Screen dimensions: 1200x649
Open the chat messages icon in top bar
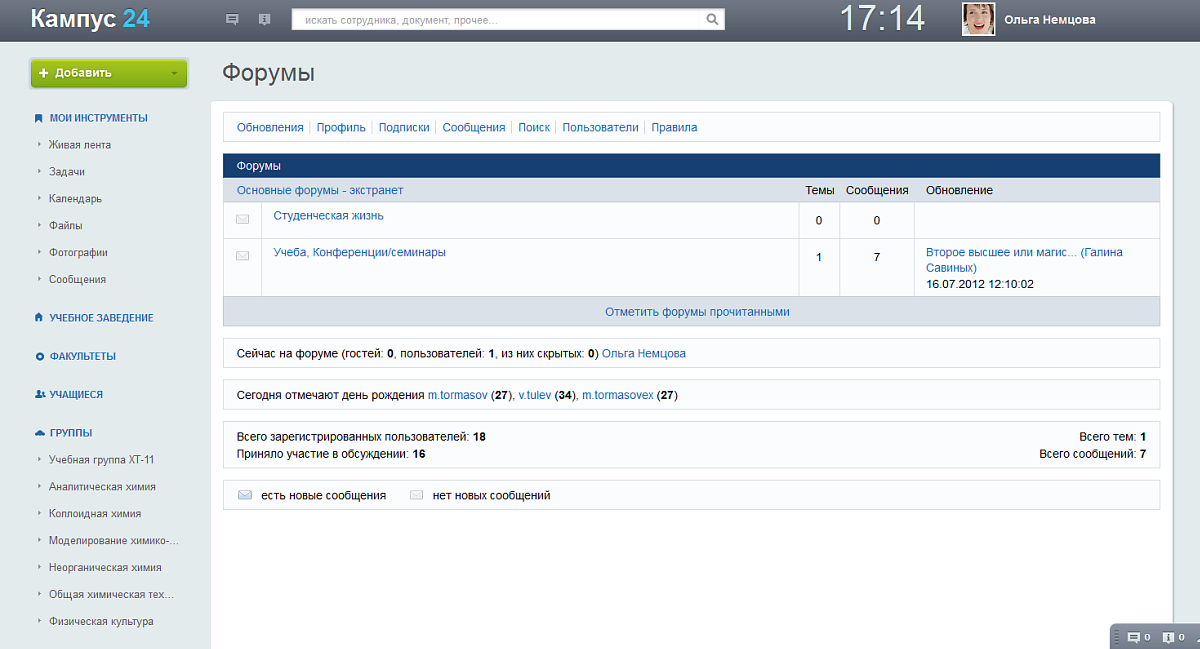[234, 19]
